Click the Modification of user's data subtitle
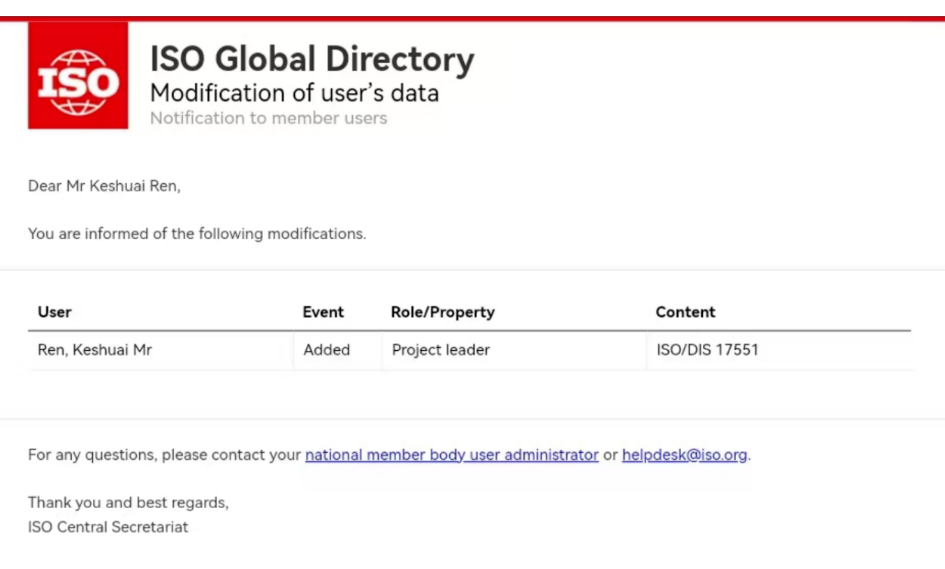945x569 pixels. point(294,93)
